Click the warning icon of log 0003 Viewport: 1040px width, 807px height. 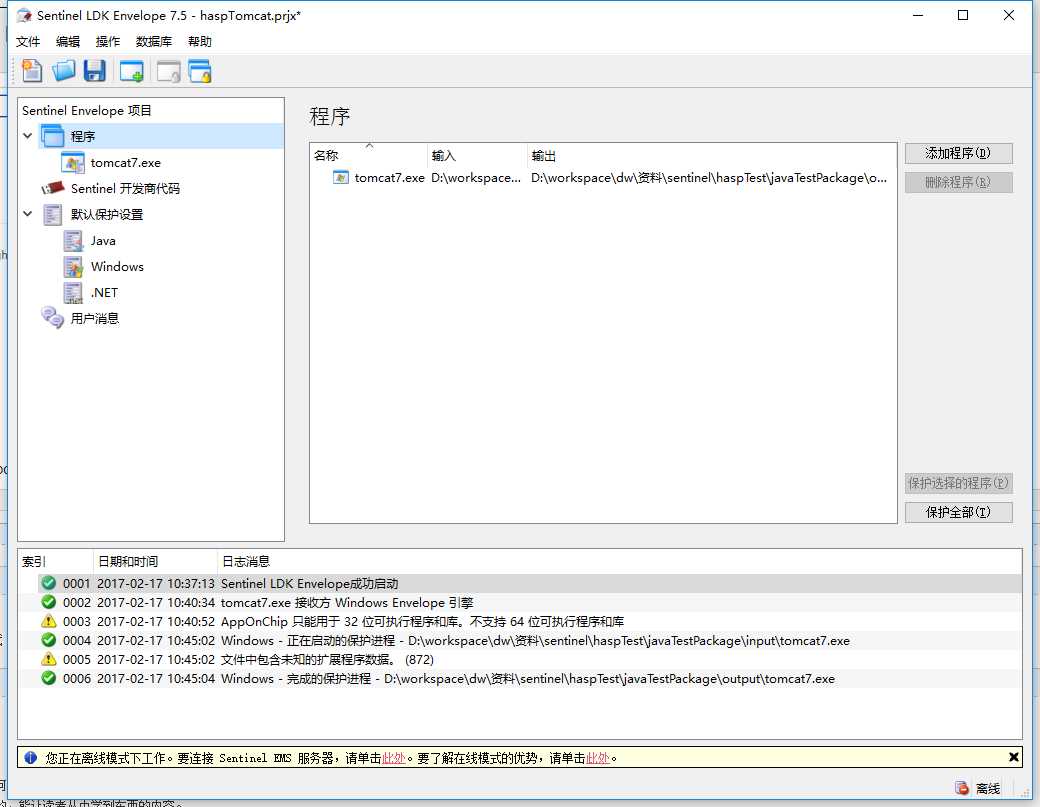[48, 621]
